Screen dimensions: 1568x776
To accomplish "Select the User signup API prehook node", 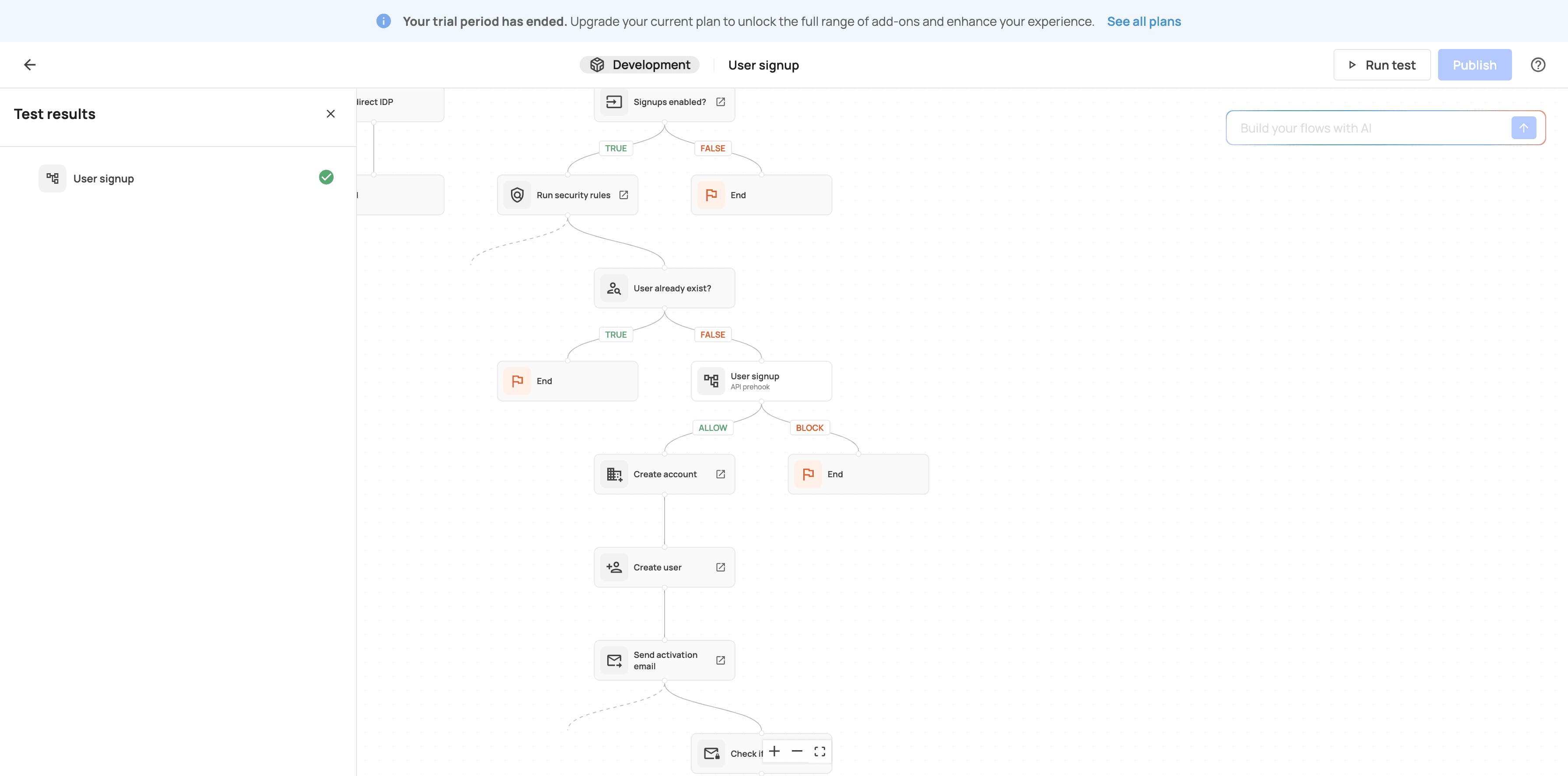I will (x=761, y=381).
